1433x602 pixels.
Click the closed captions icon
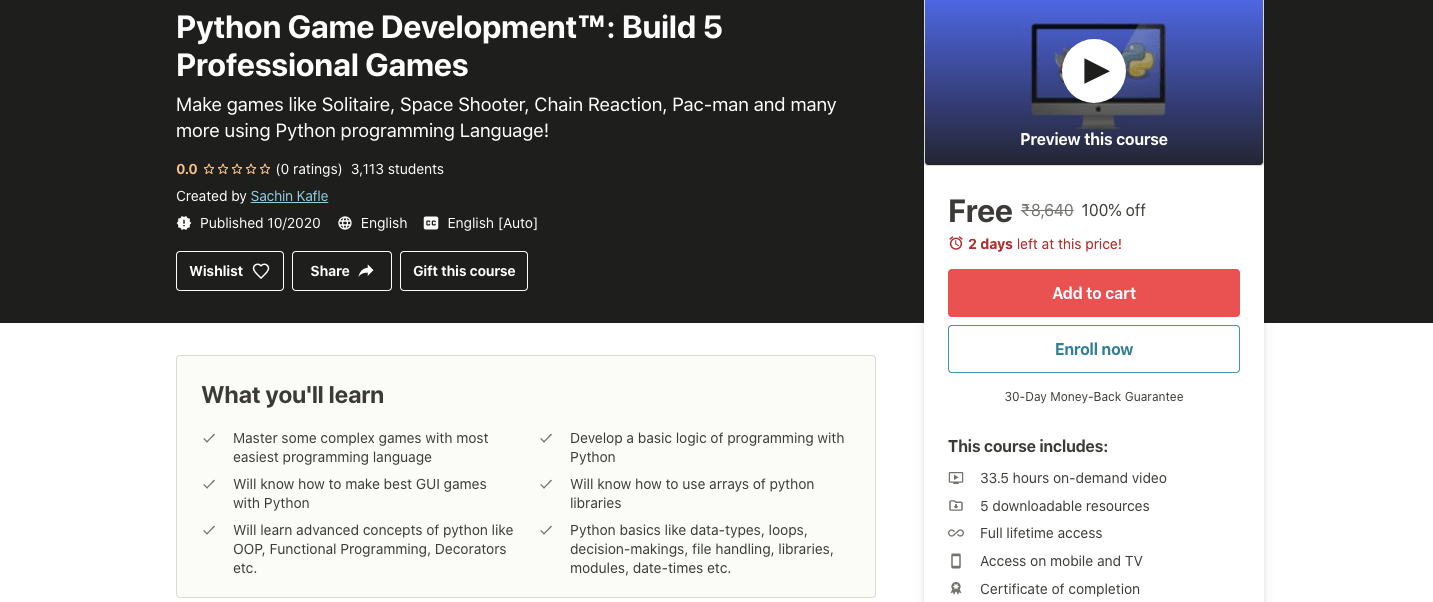431,223
